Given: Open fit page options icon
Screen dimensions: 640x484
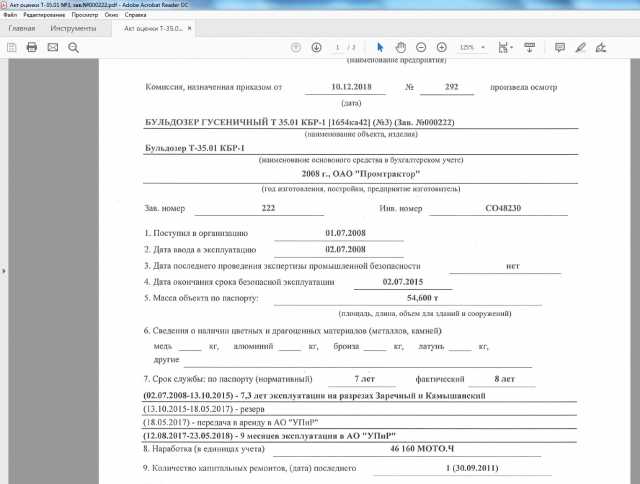Looking at the screenshot, I should (505, 47).
